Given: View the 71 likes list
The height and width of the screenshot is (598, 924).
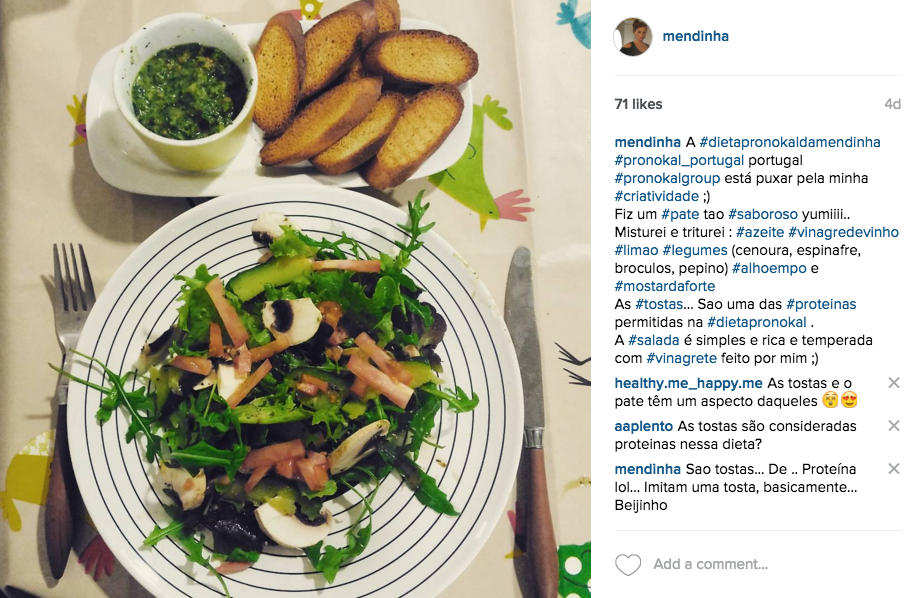Looking at the screenshot, I should 638,104.
